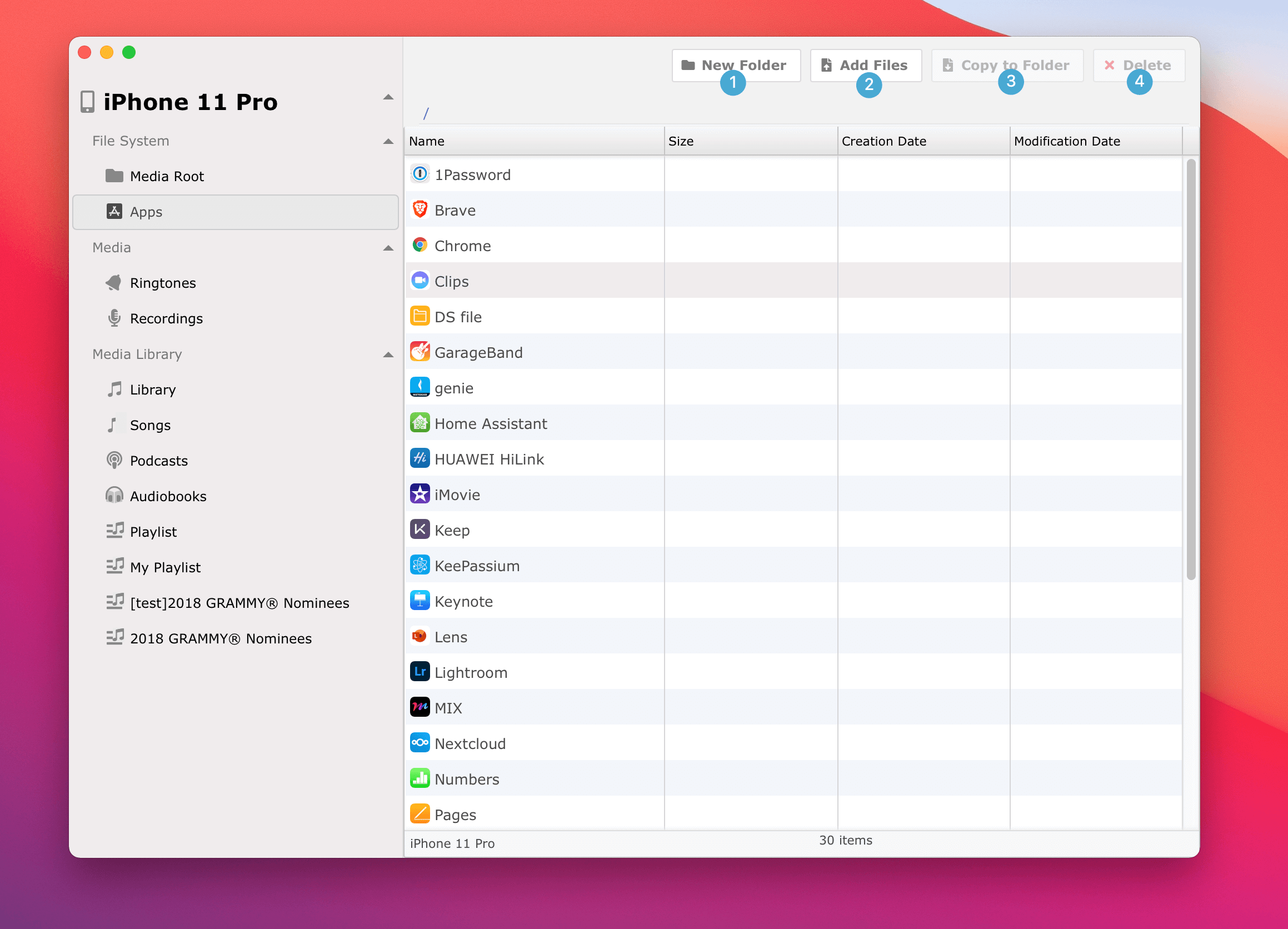1288x929 pixels.
Task: Open My Playlist in sidebar
Action: click(x=235, y=567)
